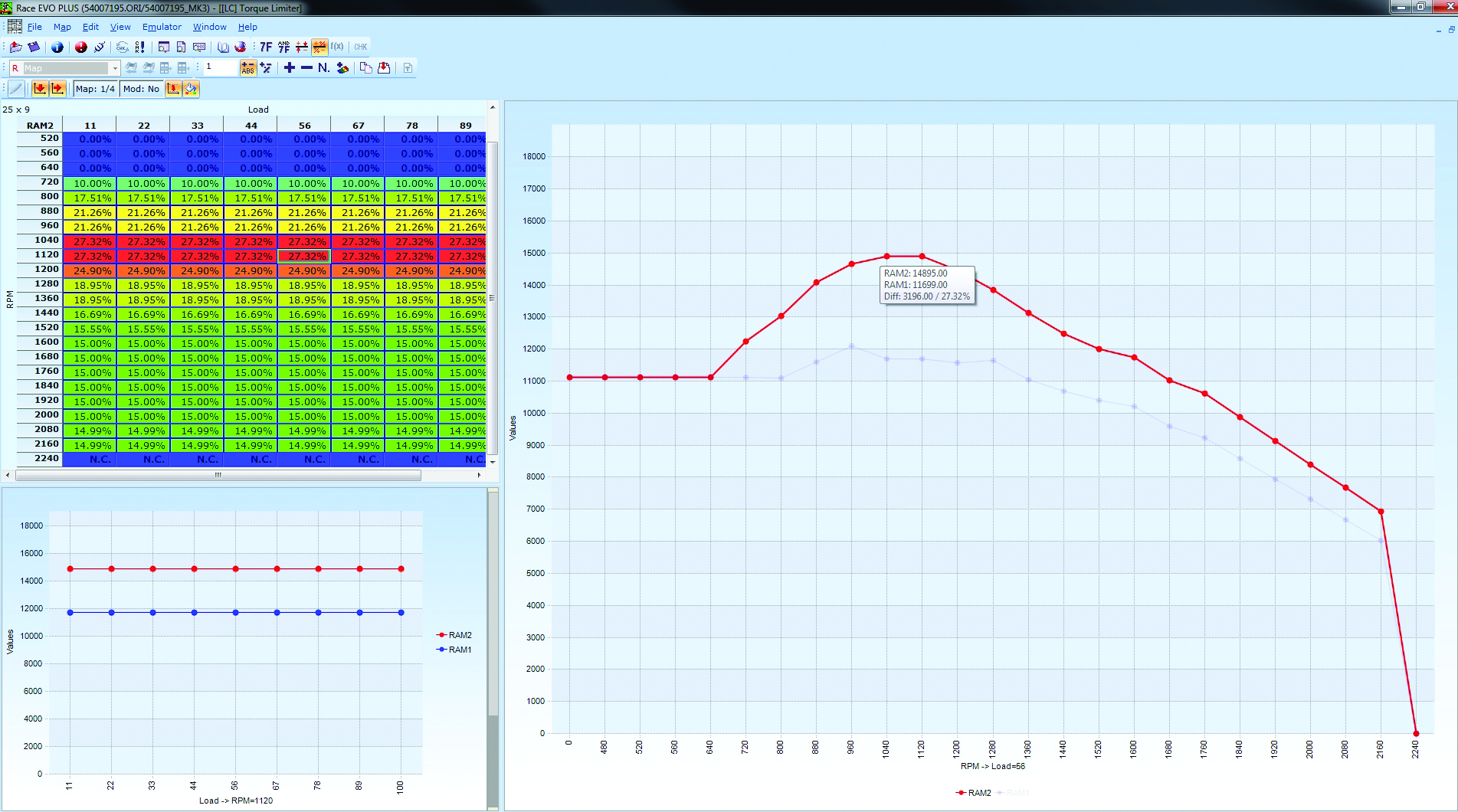The width and height of the screenshot is (1458, 812).
Task: Toggle the ABS absolute value mode button
Action: (x=247, y=68)
